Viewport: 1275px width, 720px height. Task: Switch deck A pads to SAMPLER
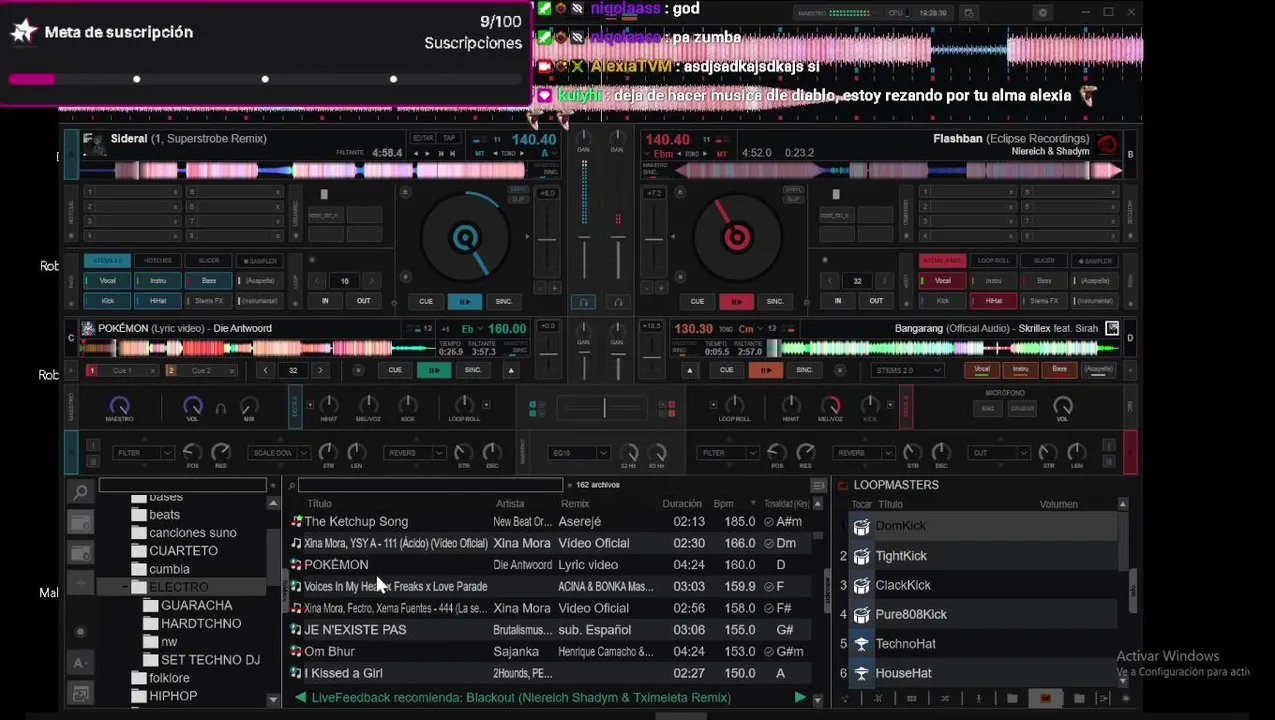click(x=259, y=261)
